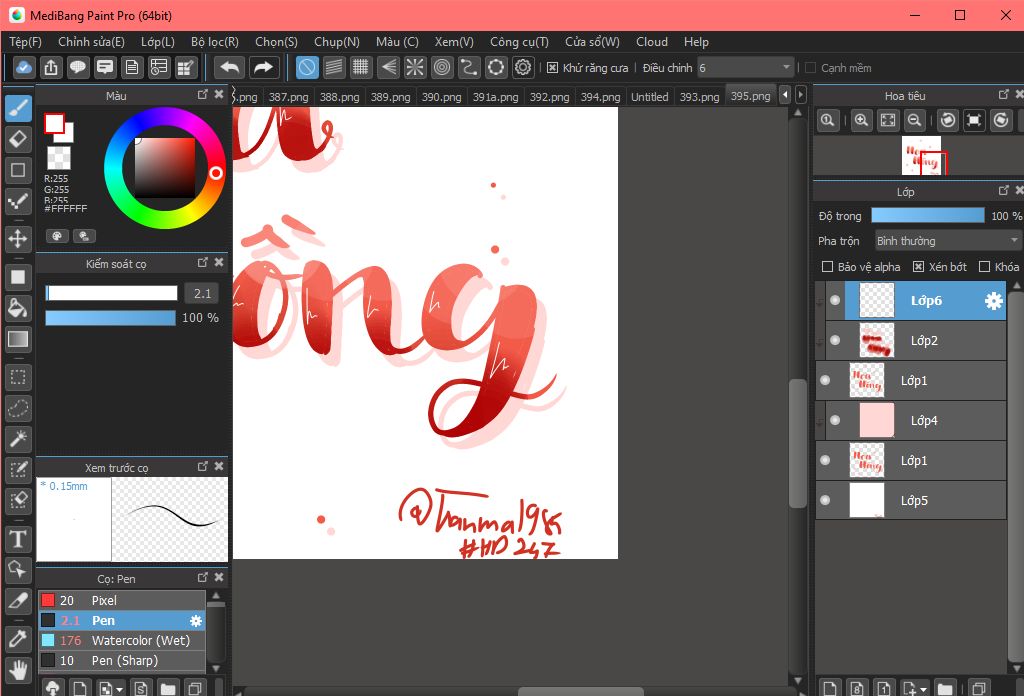Screen dimensions: 1024x696
Task: Select the Magic Wand tool
Action: coord(18,439)
